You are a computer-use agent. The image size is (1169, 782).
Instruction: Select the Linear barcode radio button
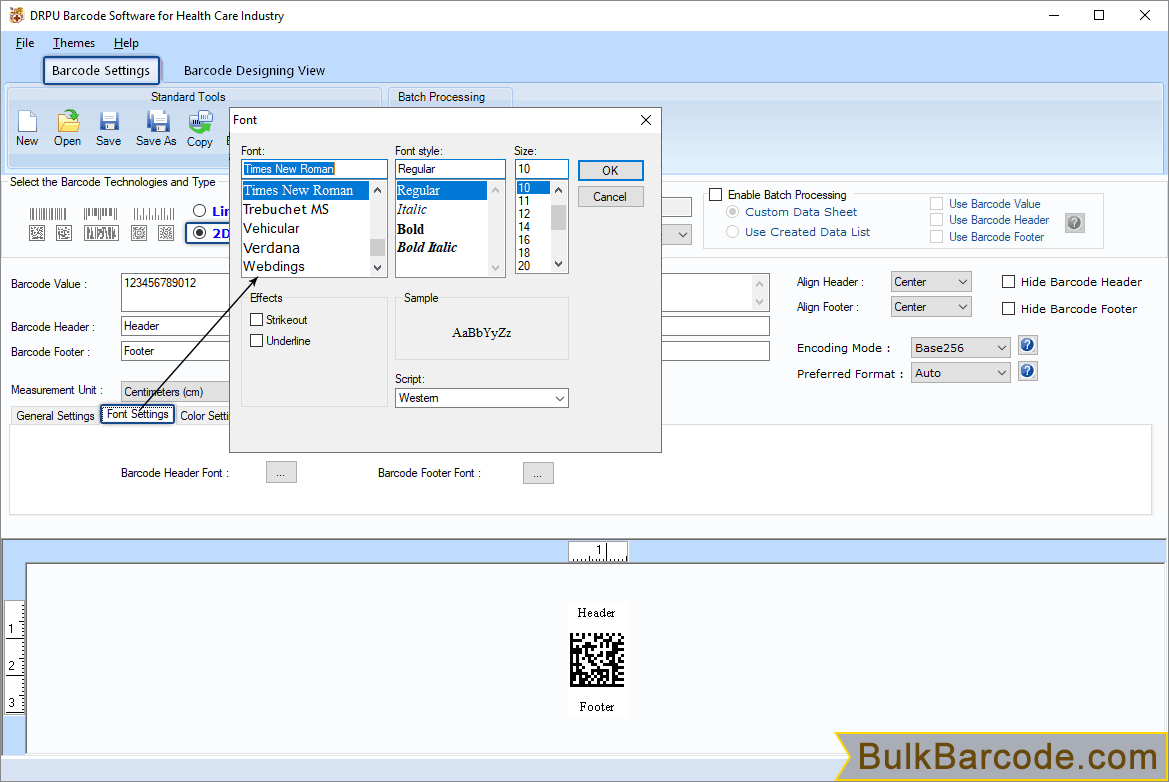click(x=199, y=211)
